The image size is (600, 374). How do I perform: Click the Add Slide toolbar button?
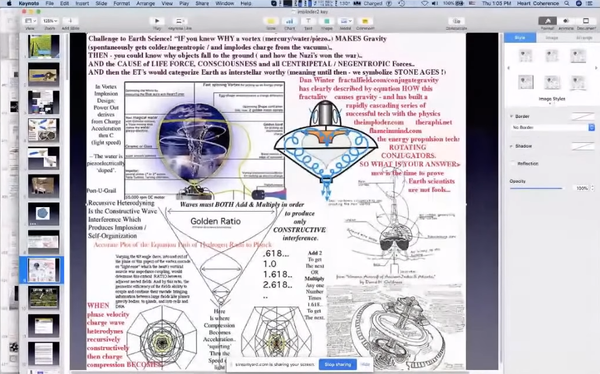[70, 21]
